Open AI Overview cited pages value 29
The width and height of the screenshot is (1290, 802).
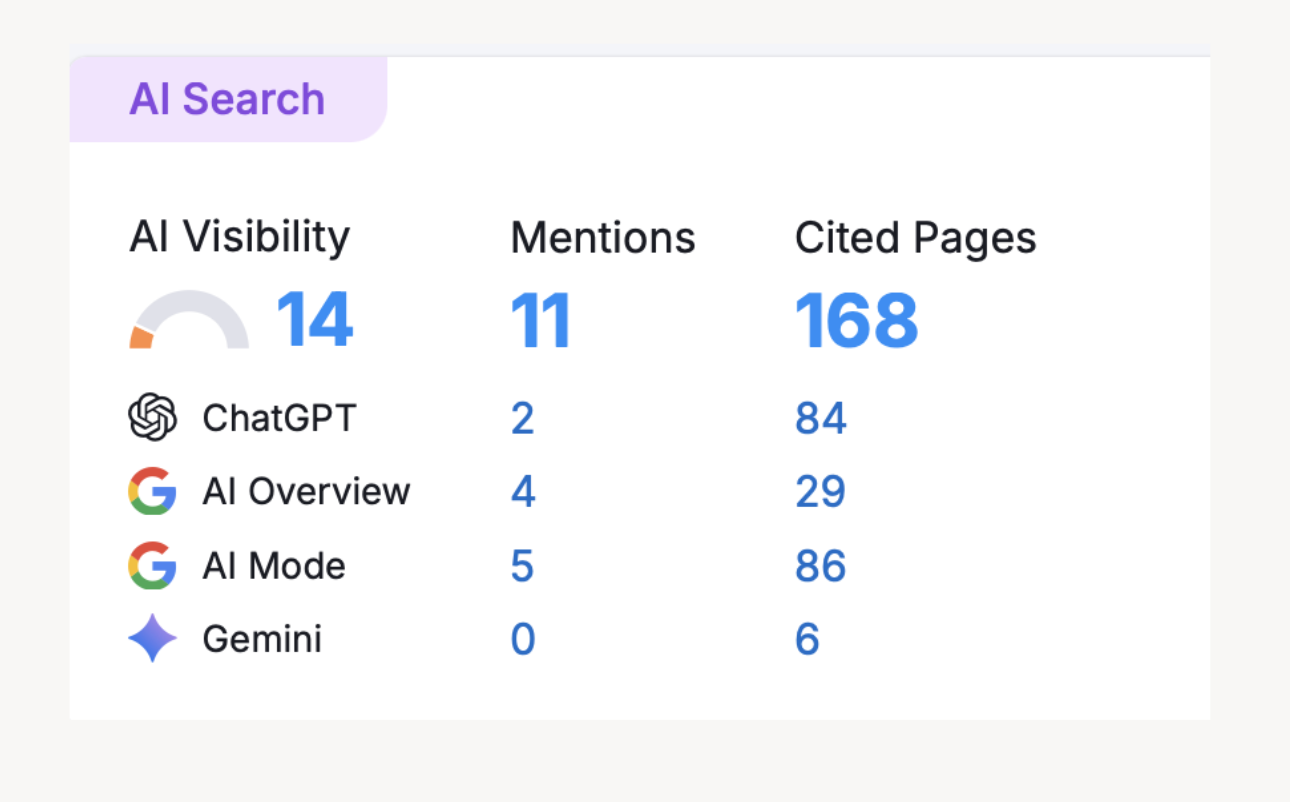(x=821, y=492)
